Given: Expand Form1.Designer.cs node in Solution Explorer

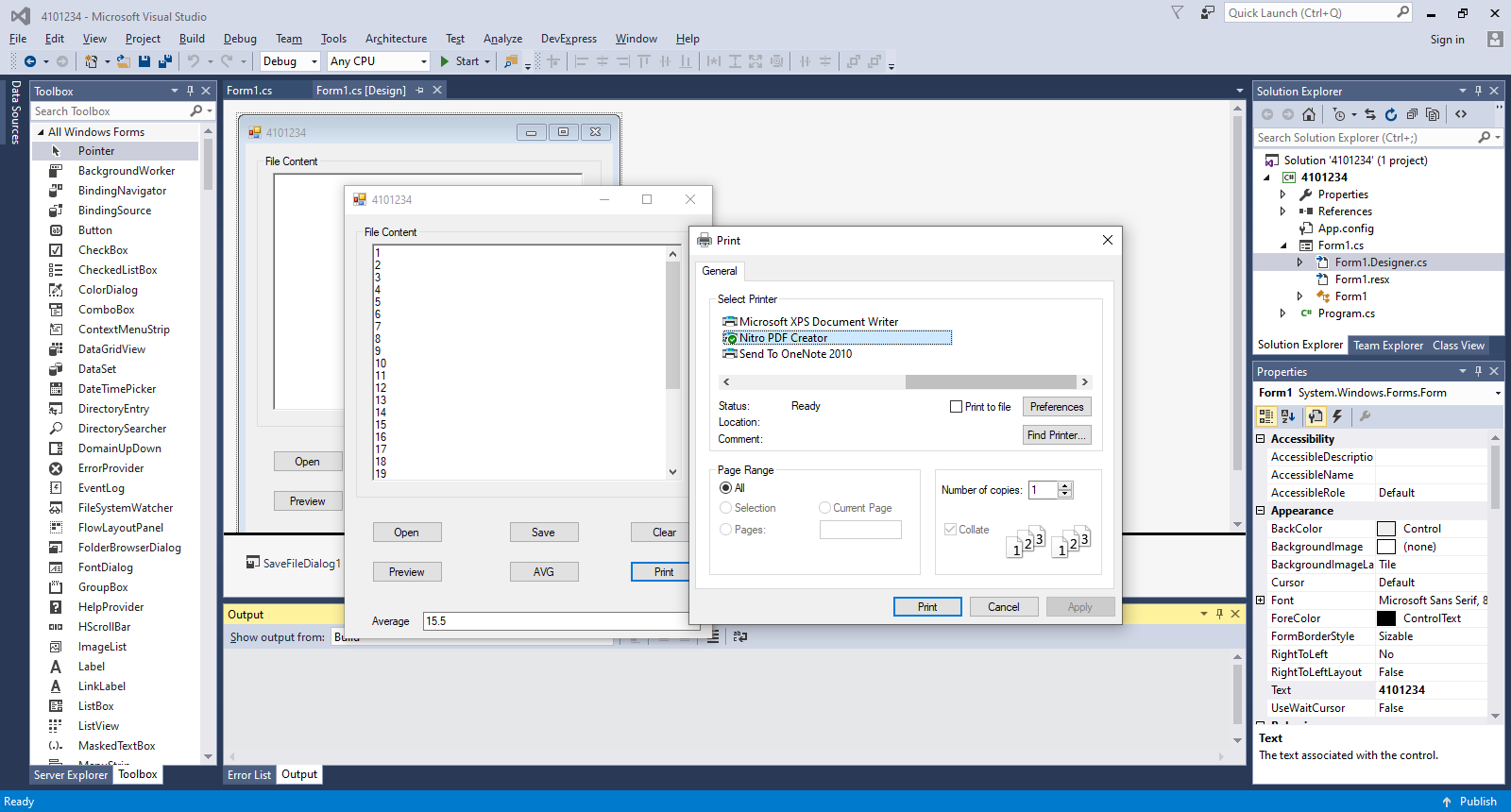Looking at the screenshot, I should tap(1299, 262).
